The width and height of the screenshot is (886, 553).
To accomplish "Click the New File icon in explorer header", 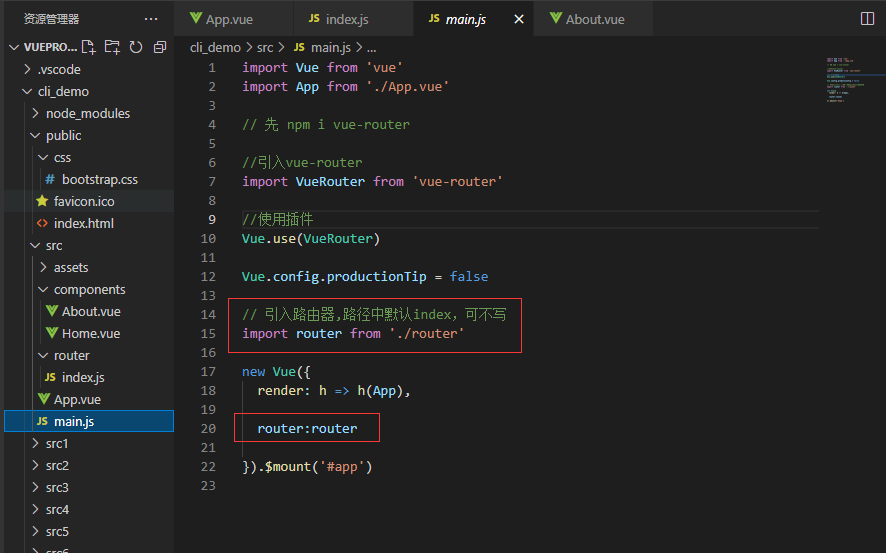I will click(x=89, y=47).
